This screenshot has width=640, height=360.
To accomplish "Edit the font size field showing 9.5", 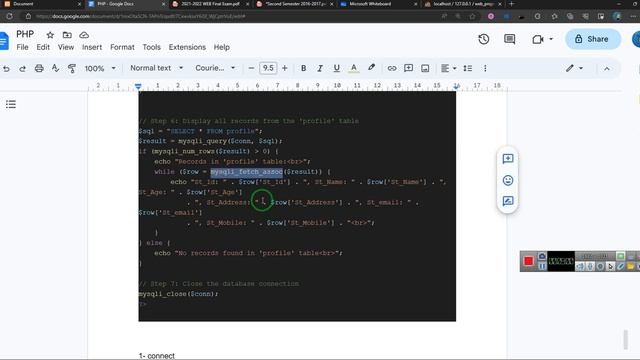I will pos(268,68).
